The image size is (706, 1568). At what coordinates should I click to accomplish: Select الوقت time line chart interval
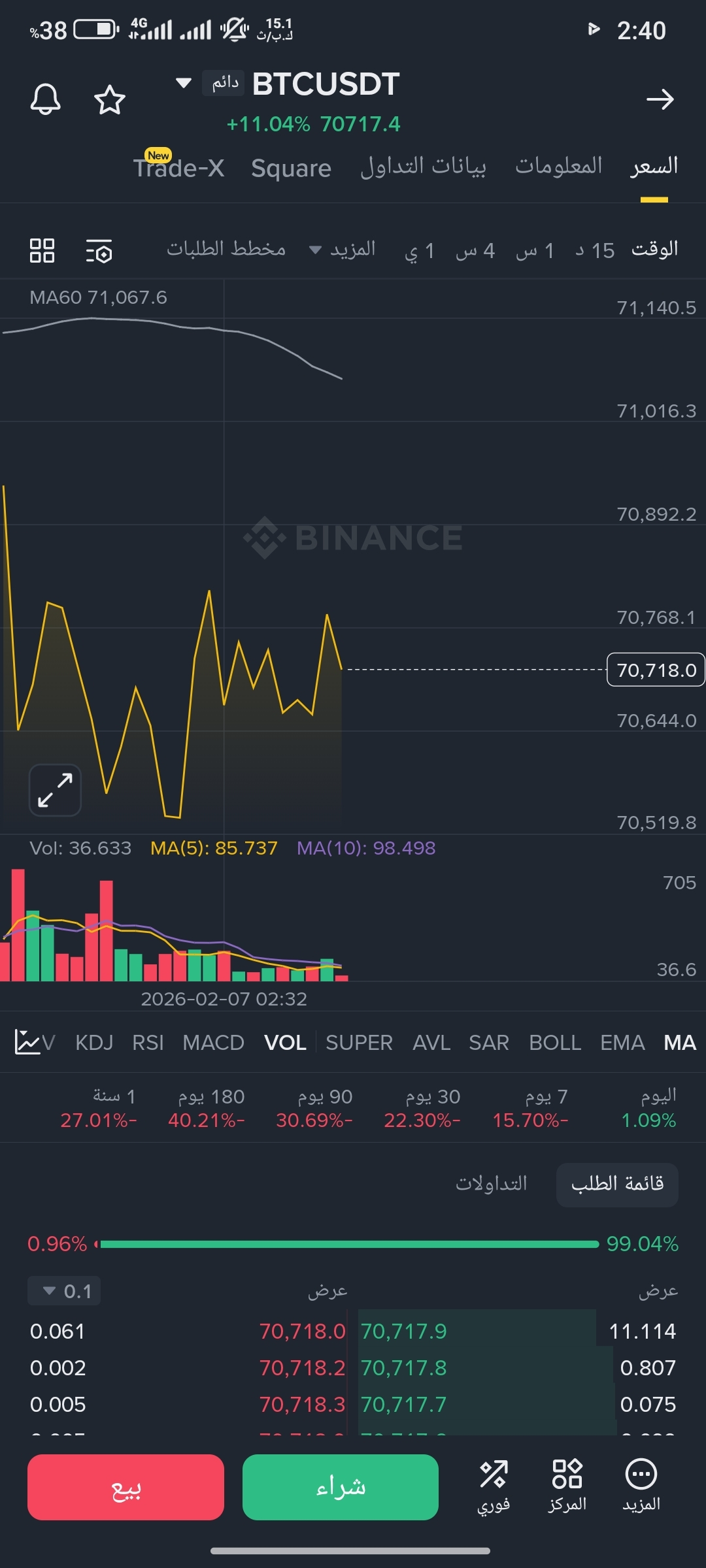(x=654, y=250)
